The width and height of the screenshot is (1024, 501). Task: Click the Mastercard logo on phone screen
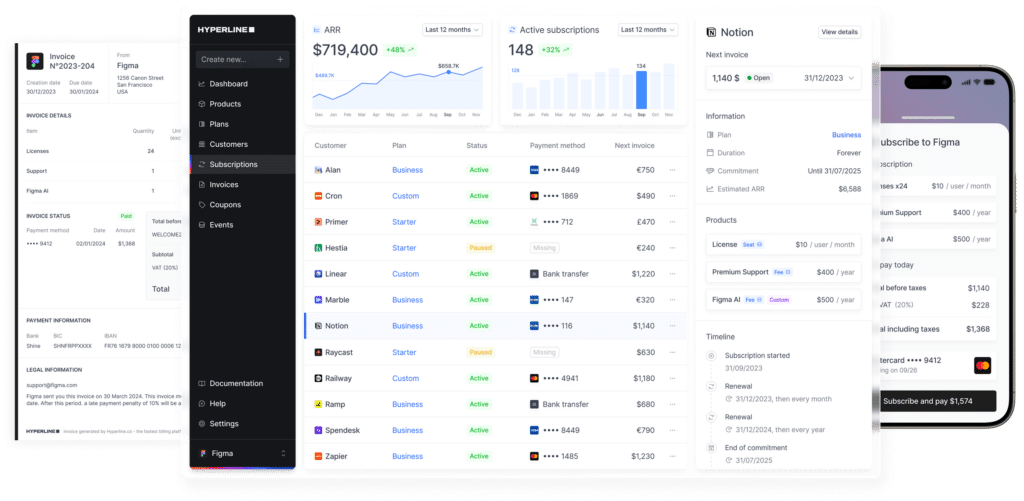click(x=982, y=365)
